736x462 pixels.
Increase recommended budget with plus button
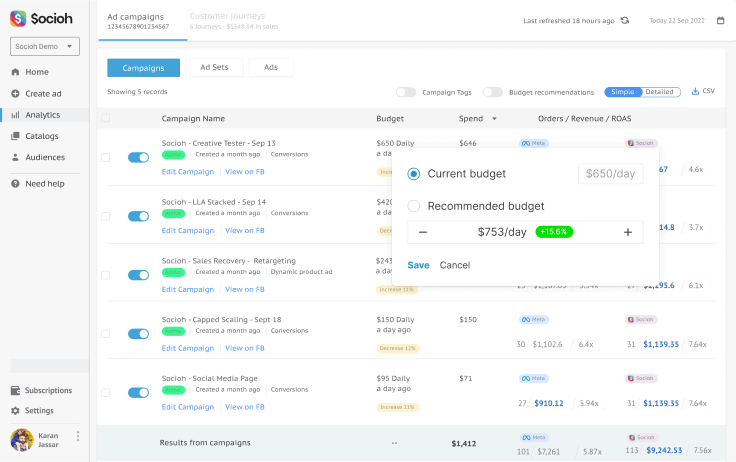click(x=628, y=232)
